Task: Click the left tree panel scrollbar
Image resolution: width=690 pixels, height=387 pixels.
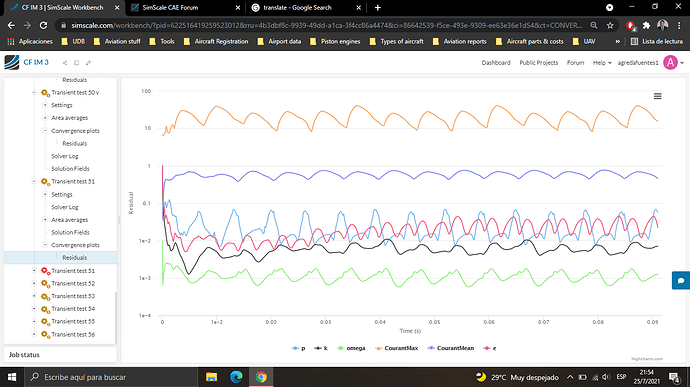Action: [116, 318]
